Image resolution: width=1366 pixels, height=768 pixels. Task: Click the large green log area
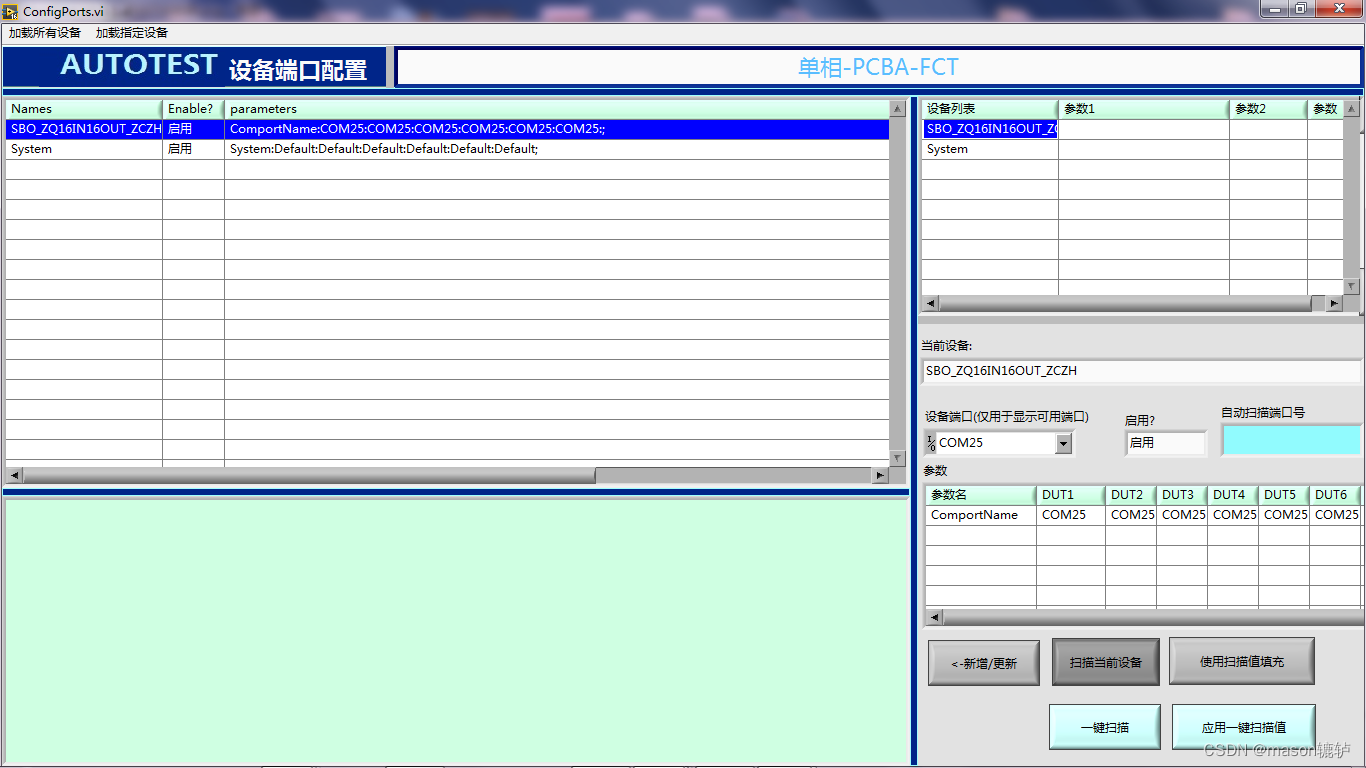456,630
